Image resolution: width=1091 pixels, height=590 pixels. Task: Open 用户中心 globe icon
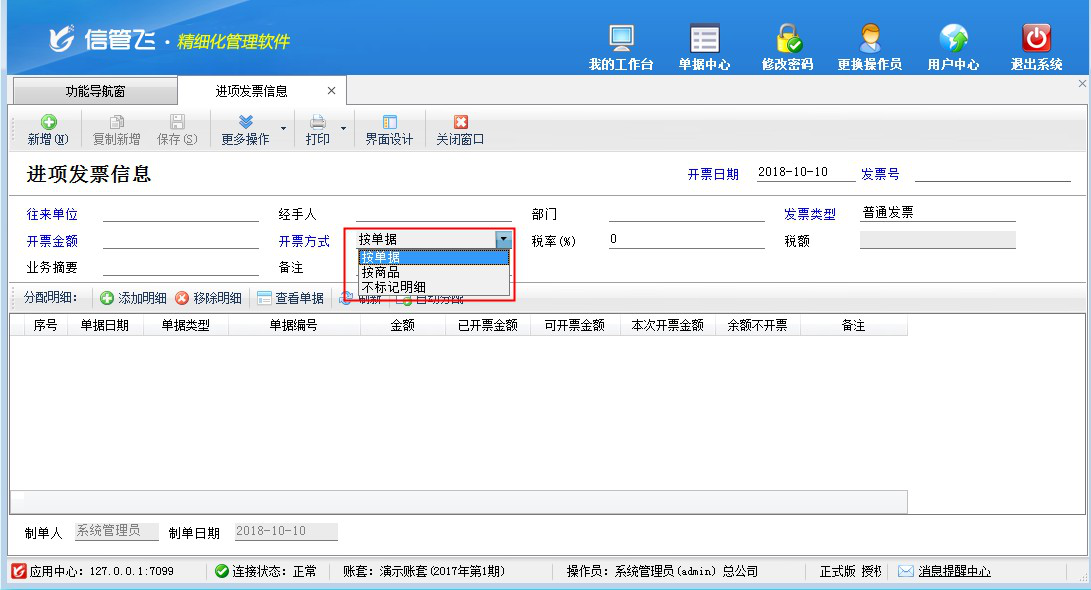[x=953, y=40]
